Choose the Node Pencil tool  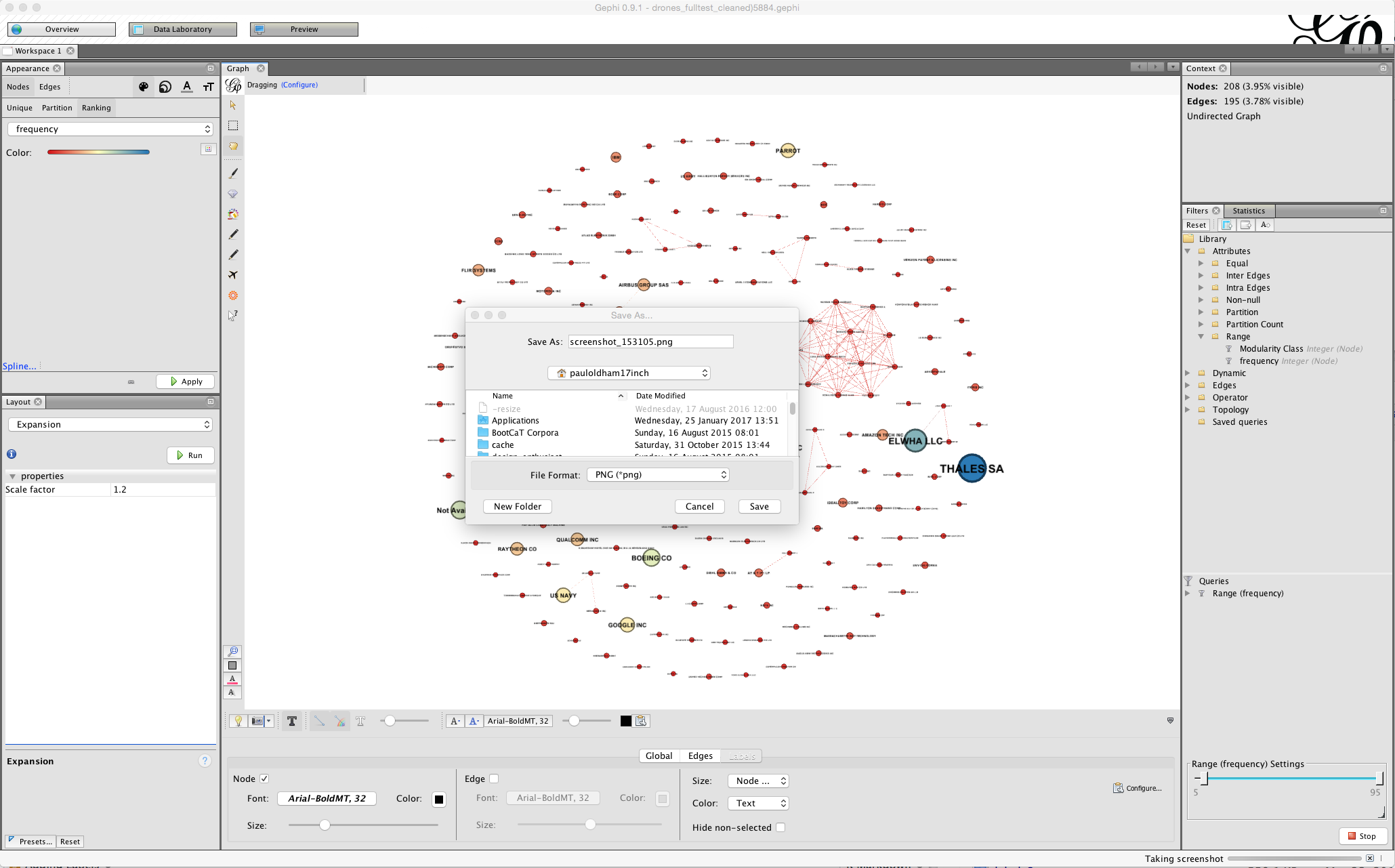coord(233,234)
